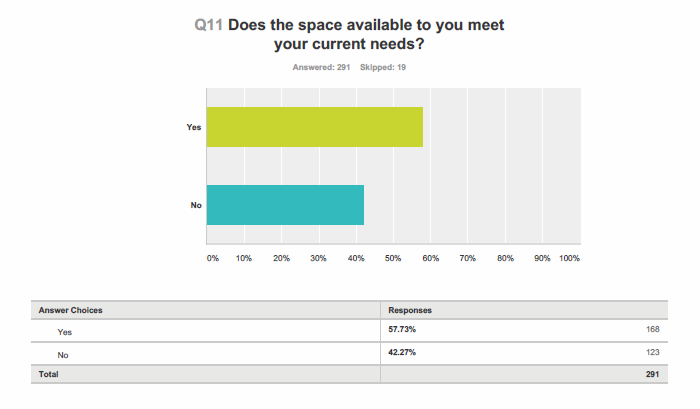The height and width of the screenshot is (409, 700).
Task: Select the Yes row in answer table
Action: click(349, 331)
